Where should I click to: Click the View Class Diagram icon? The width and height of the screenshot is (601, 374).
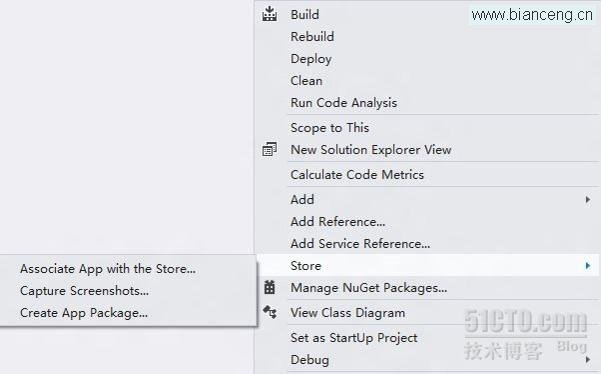coord(270,312)
